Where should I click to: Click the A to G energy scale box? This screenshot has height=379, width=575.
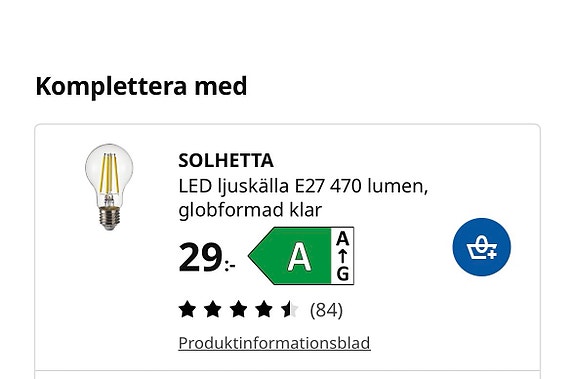pos(343,256)
